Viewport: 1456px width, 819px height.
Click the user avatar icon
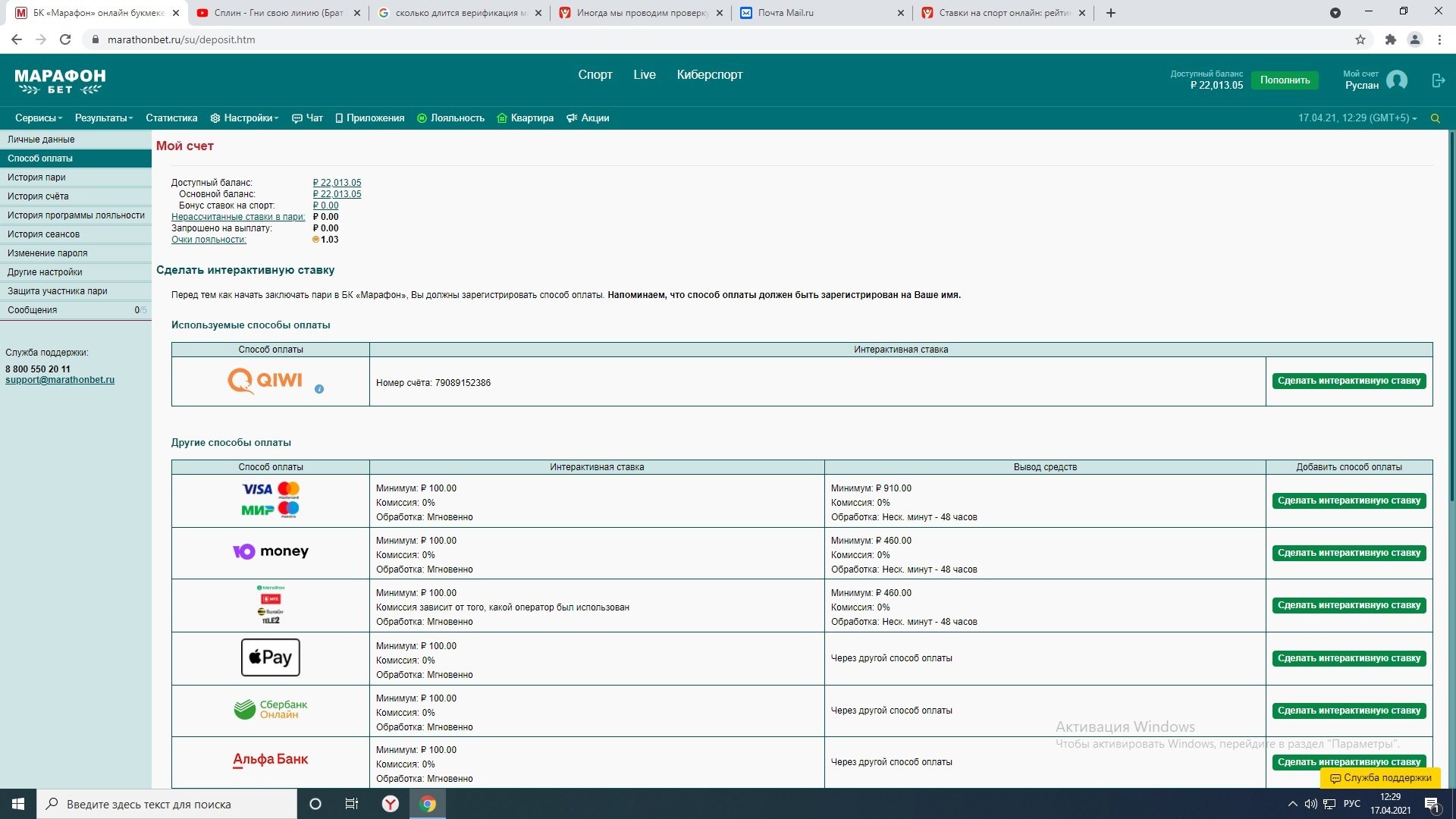click(1396, 80)
